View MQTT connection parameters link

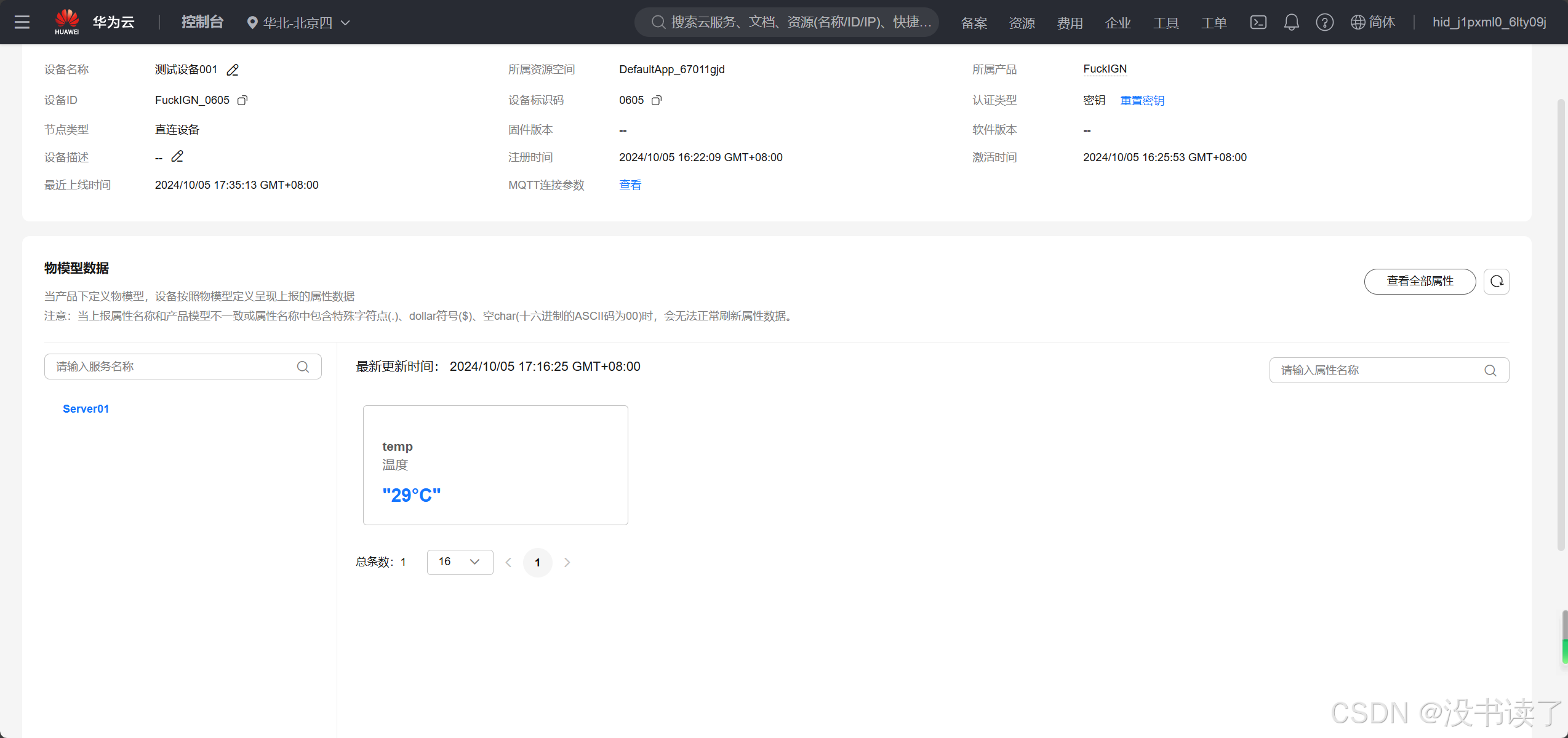(x=630, y=184)
